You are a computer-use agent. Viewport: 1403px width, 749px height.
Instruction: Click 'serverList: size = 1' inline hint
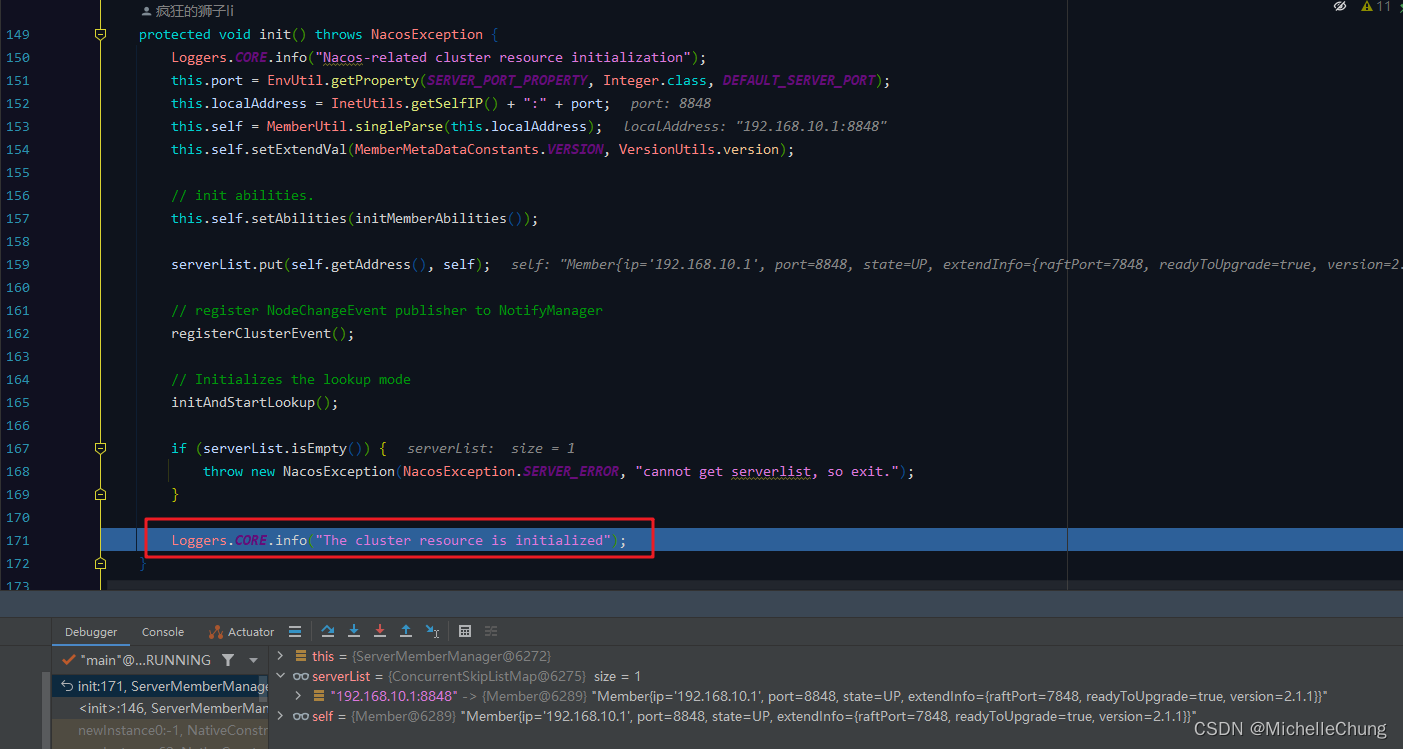pos(491,448)
